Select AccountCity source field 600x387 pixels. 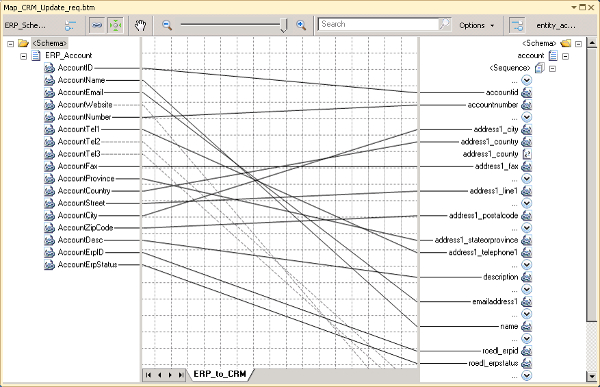pyautogui.click(x=77, y=215)
